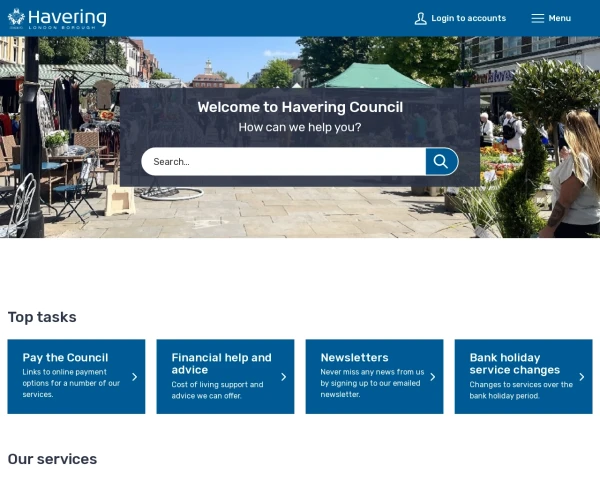This screenshot has width=600, height=480.
Task: Click 'Welcome to Havering Council' heading
Action: pyautogui.click(x=300, y=107)
